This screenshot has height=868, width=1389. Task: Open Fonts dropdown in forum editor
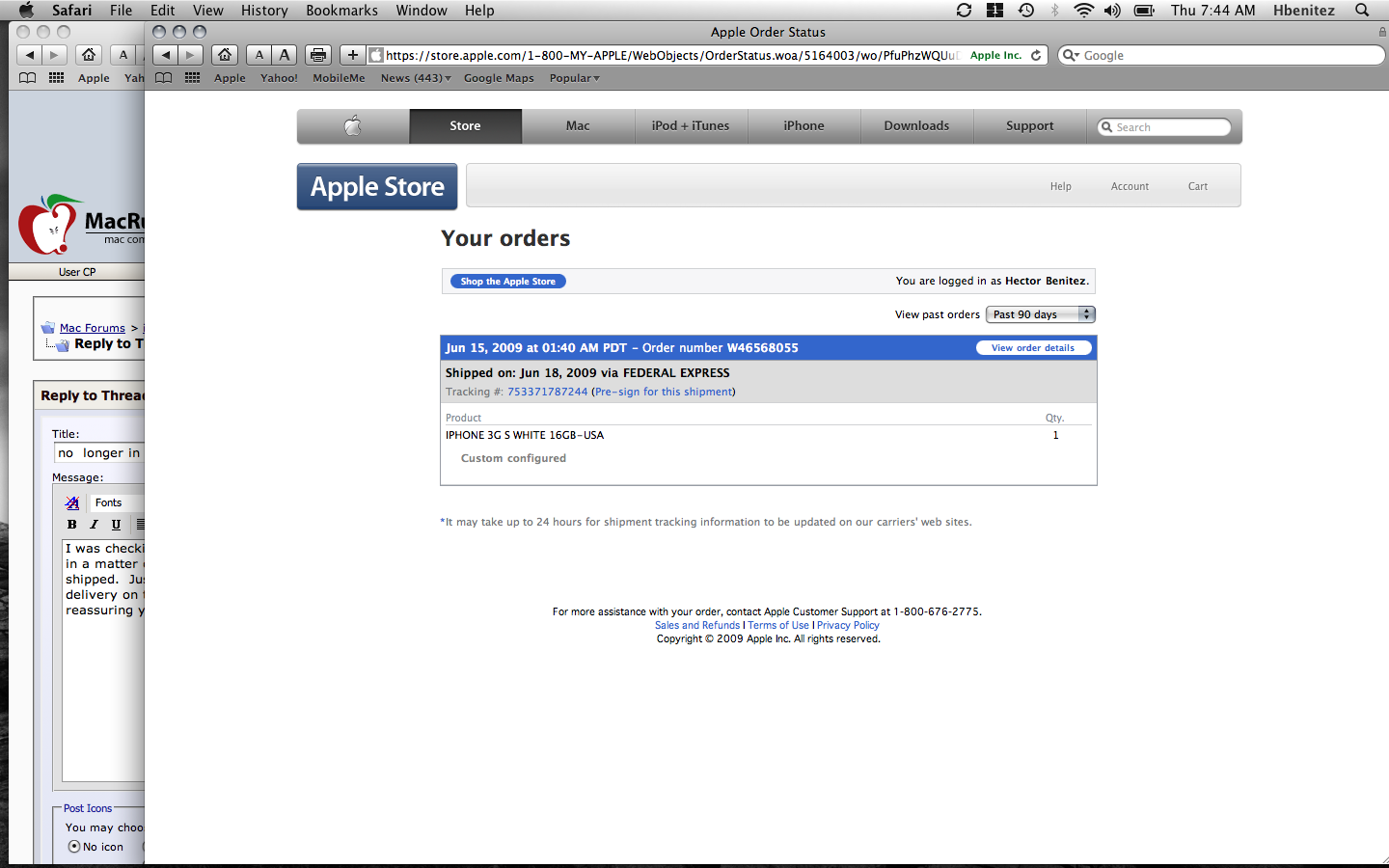tap(117, 502)
